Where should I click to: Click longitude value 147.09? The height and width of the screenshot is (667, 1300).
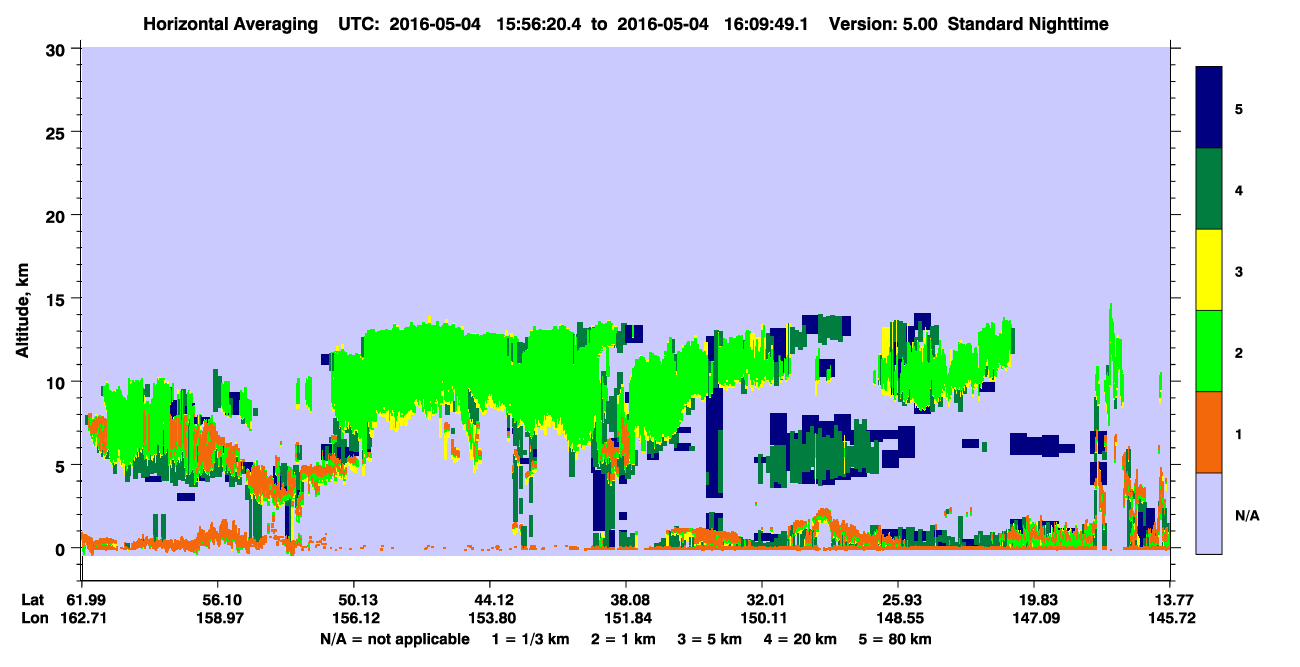1034,619
